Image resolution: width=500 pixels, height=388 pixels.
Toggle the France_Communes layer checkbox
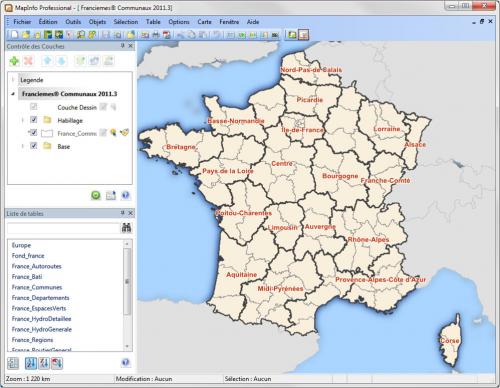pyautogui.click(x=33, y=133)
